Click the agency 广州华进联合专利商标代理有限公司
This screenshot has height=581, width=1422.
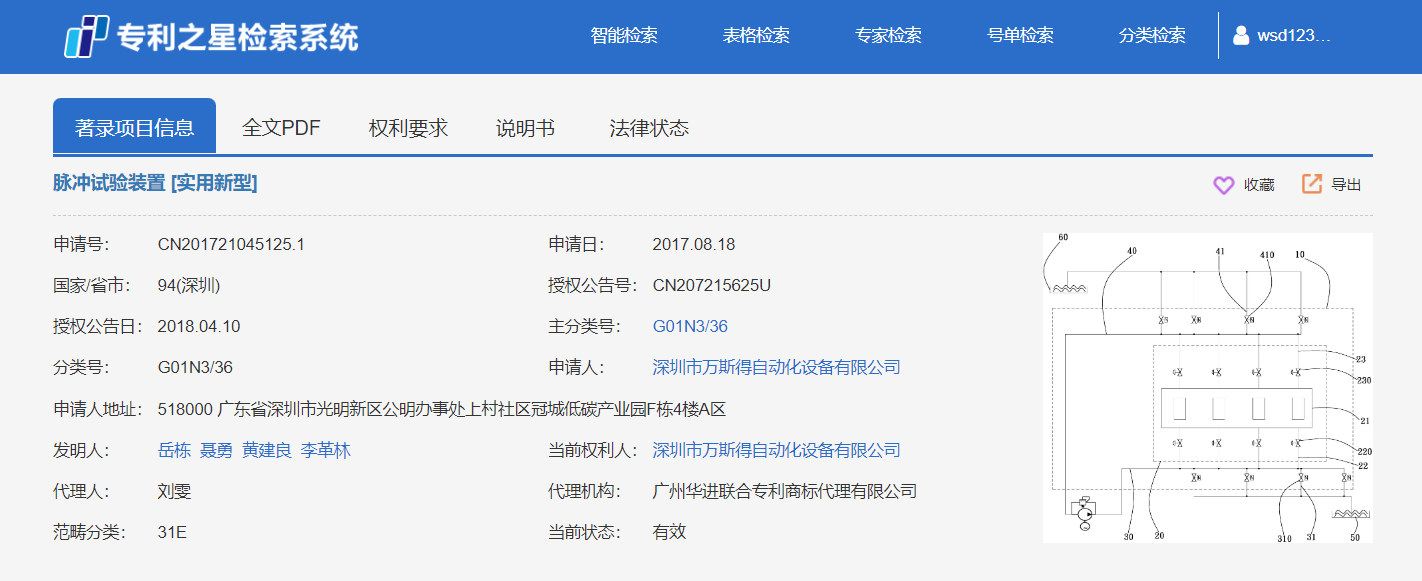(x=785, y=491)
